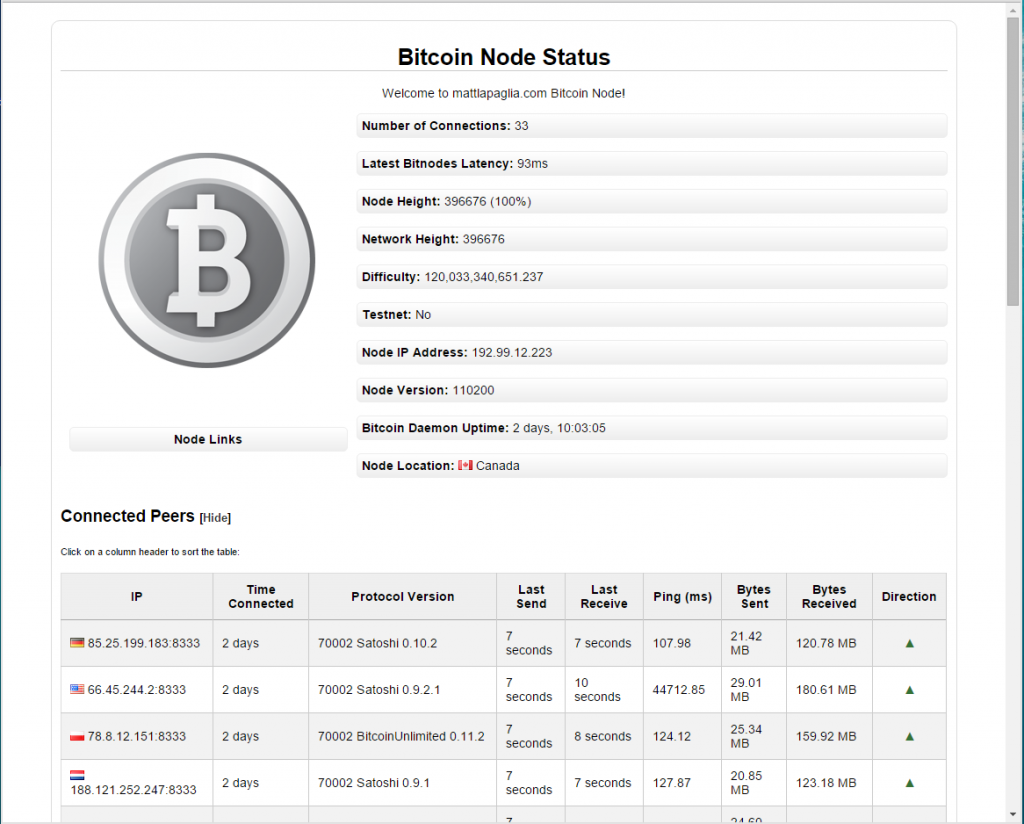Click the Bitcoin Daemon Uptime value
The width and height of the screenshot is (1024, 824).
(x=559, y=428)
